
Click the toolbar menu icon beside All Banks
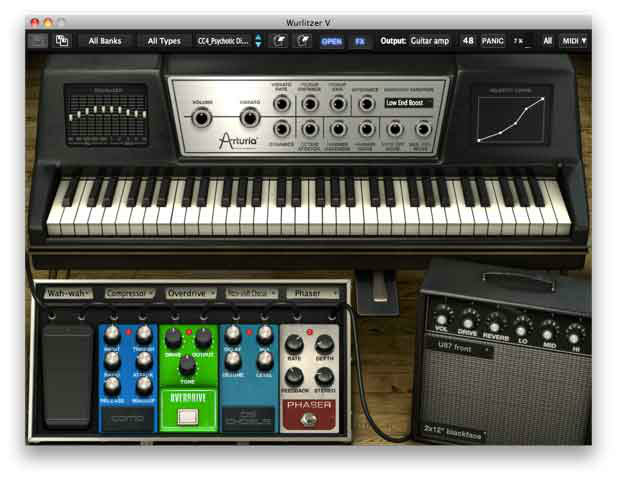(38, 41)
